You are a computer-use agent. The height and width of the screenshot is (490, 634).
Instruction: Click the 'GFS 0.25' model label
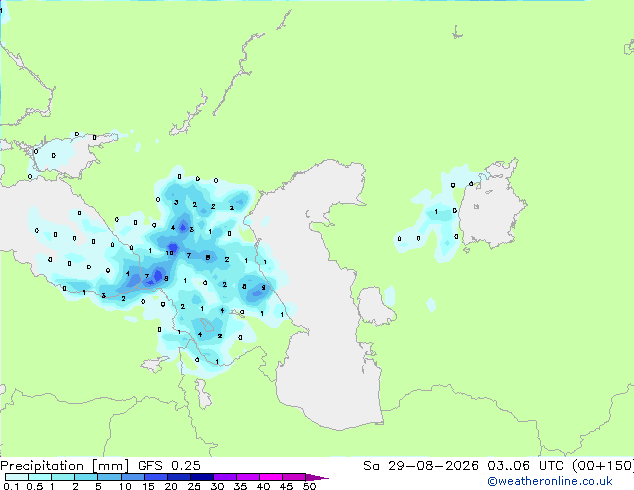pos(169,466)
